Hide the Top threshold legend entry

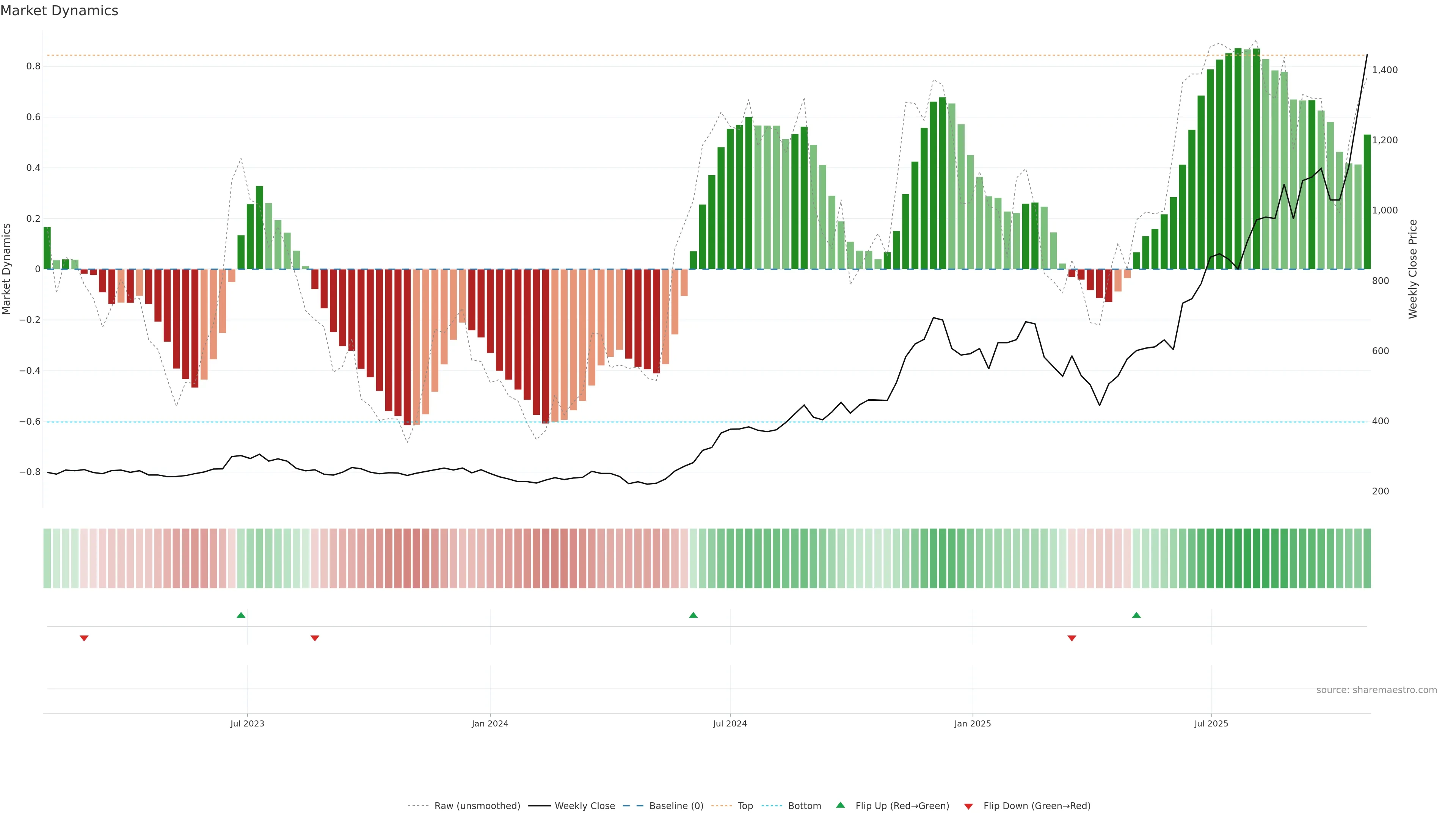[x=744, y=805]
